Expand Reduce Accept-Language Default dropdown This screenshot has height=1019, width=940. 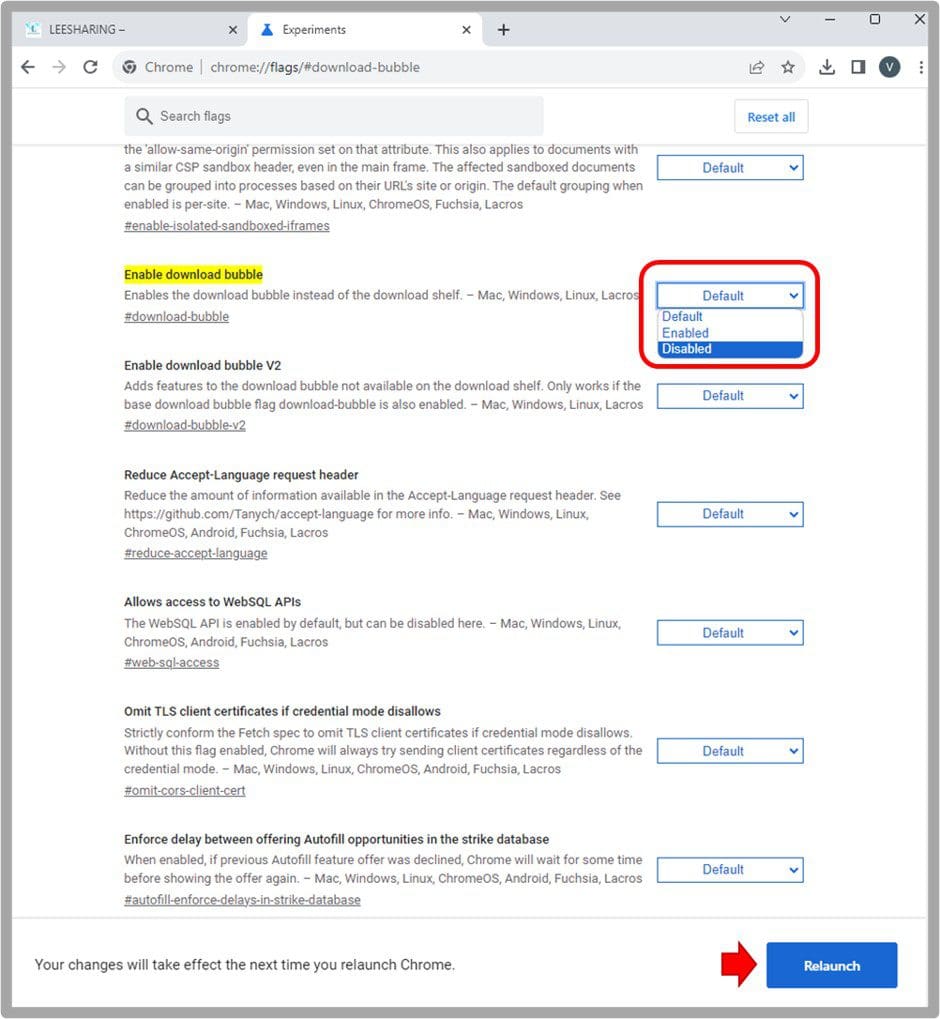730,514
